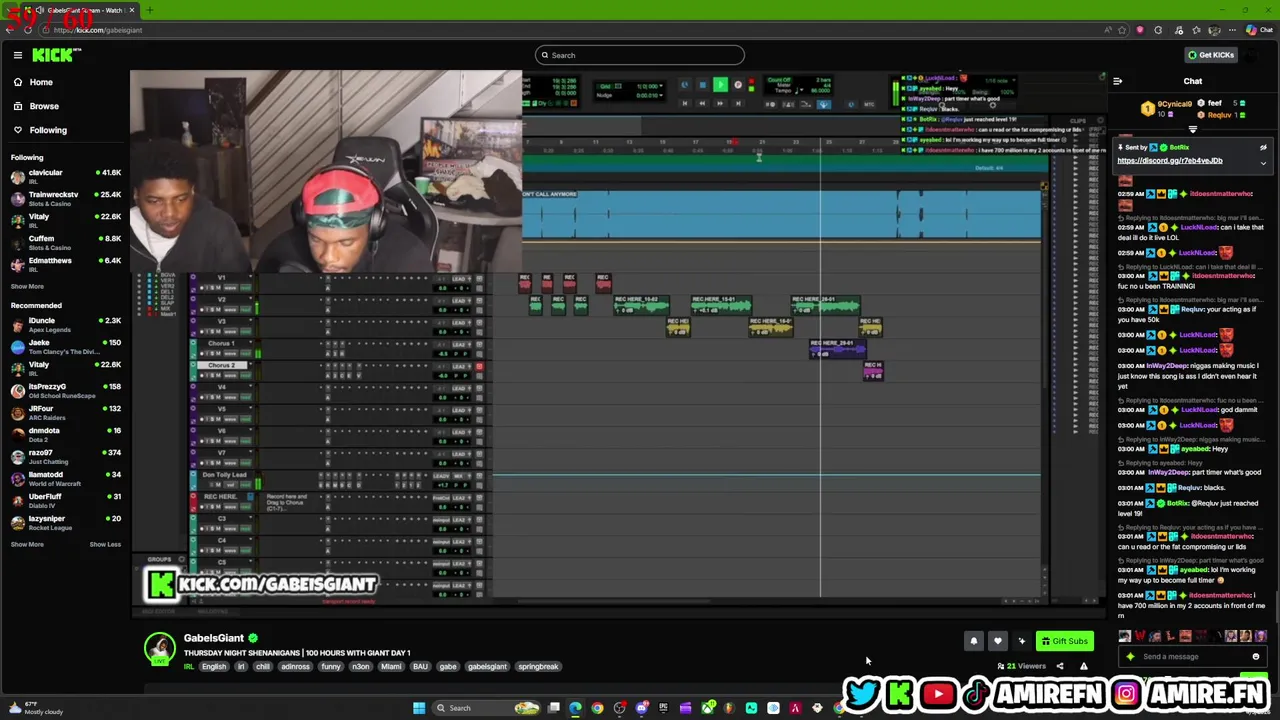Expand the chat leaderboard handle

click(1192, 130)
